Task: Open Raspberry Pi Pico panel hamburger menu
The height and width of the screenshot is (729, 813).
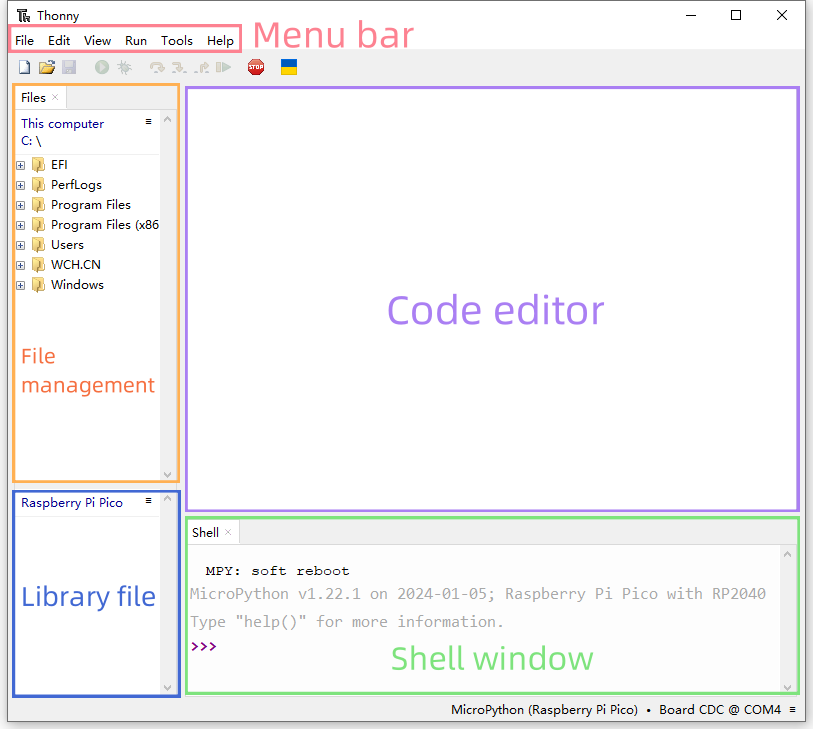Action: coord(148,500)
